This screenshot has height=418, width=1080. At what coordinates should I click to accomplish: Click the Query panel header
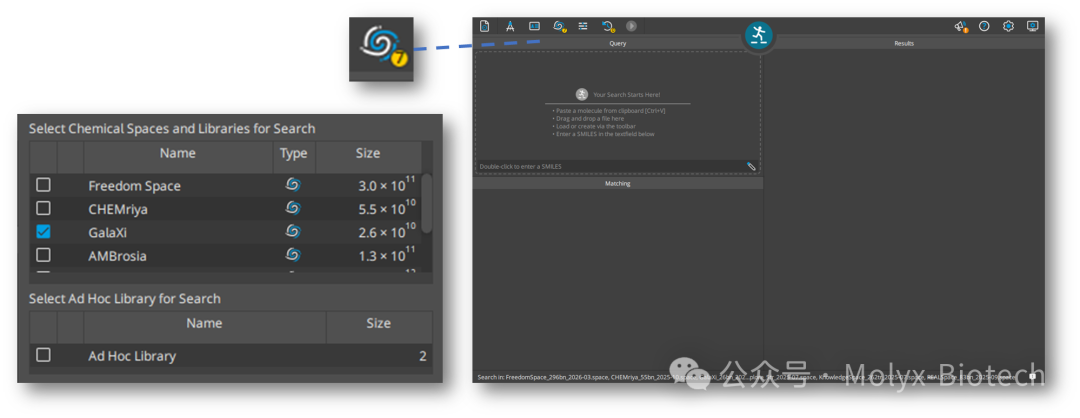618,43
